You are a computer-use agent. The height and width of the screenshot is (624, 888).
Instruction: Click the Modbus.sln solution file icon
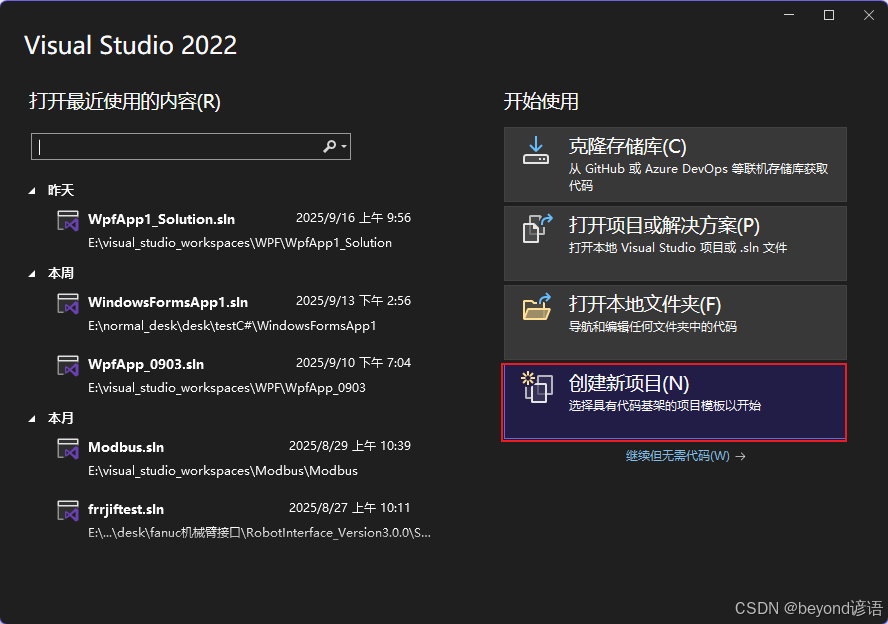click(x=68, y=448)
